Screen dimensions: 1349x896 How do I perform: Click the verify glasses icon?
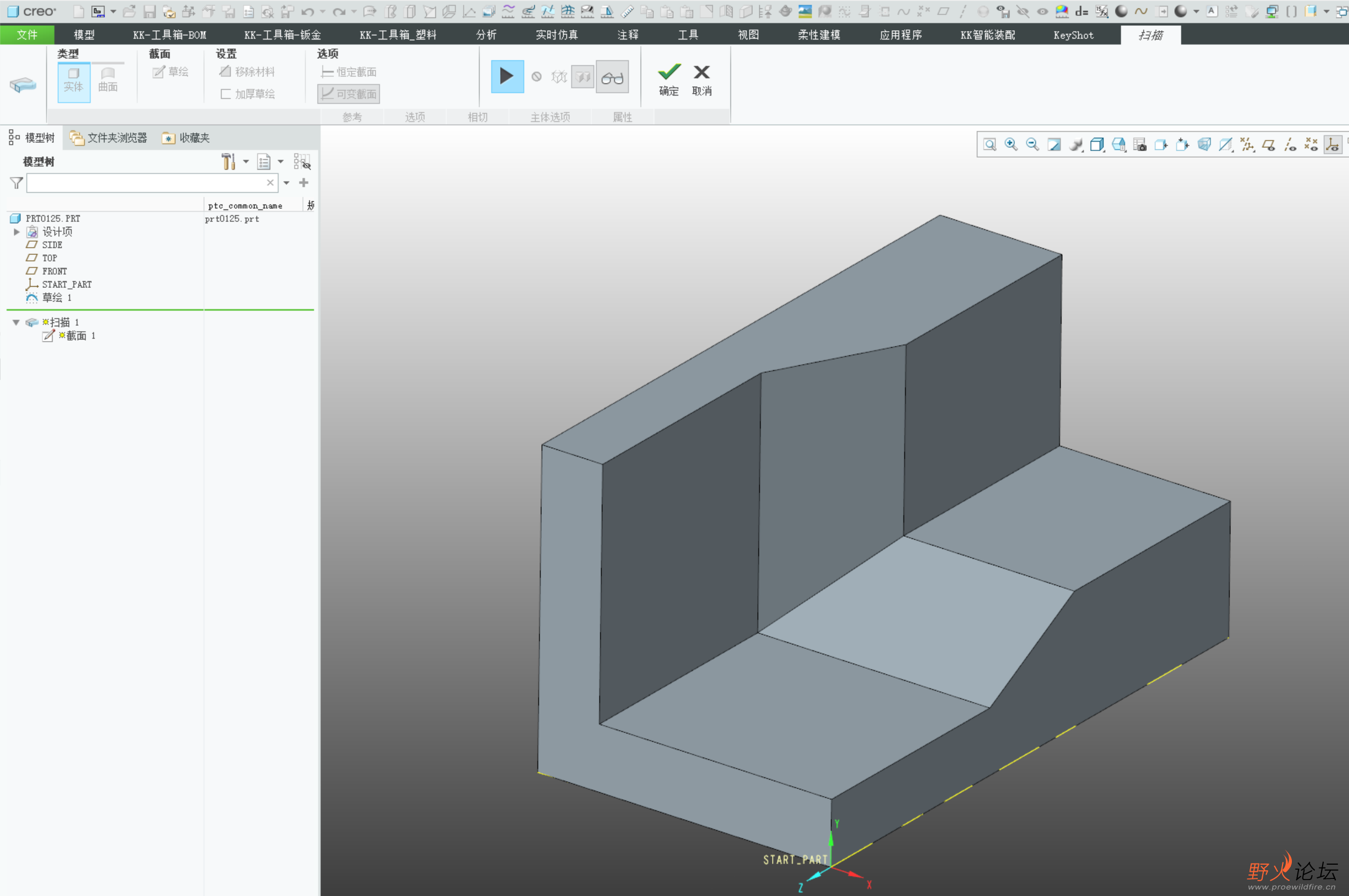click(x=612, y=77)
